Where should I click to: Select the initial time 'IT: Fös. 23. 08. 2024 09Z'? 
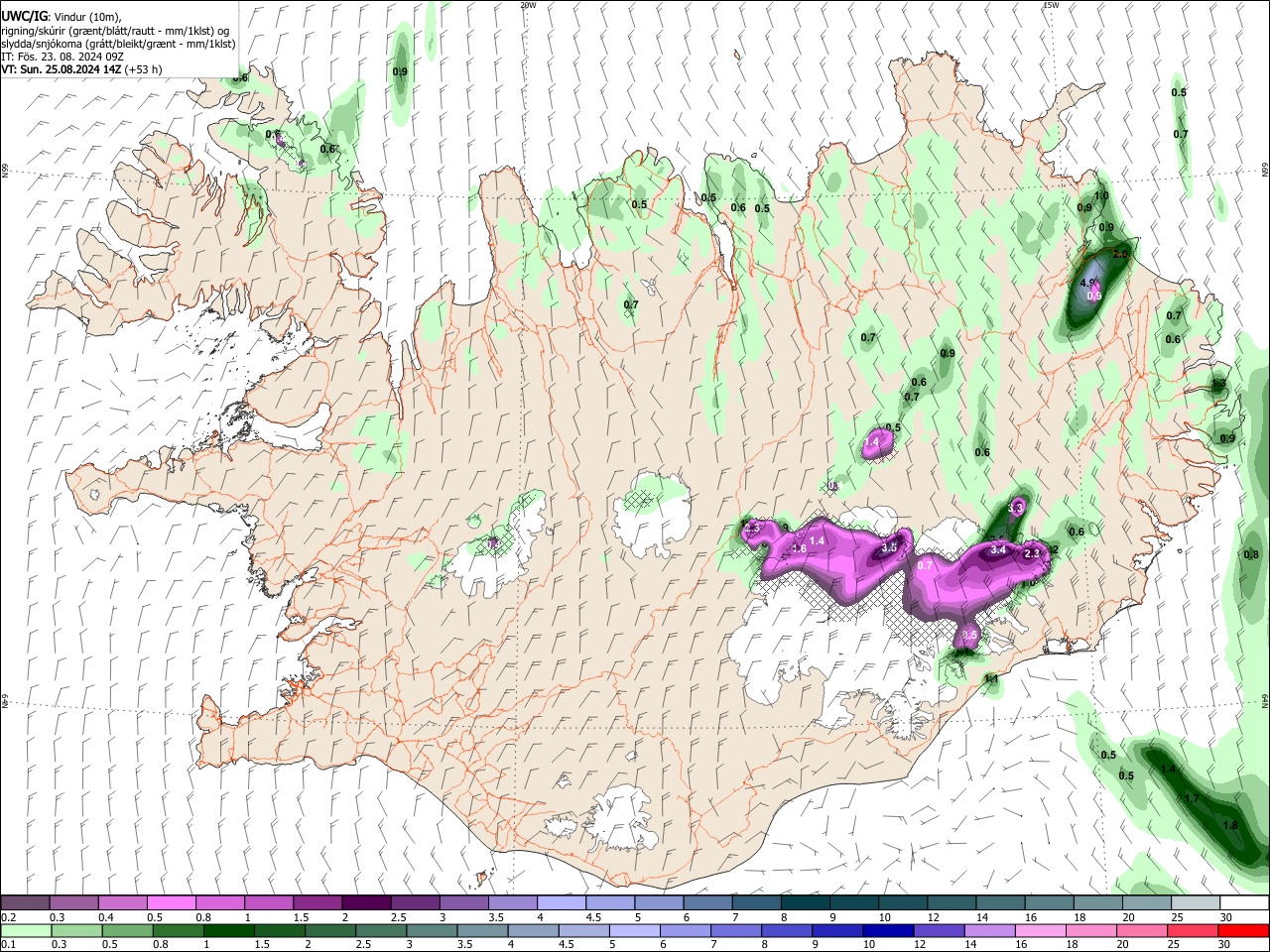63,57
